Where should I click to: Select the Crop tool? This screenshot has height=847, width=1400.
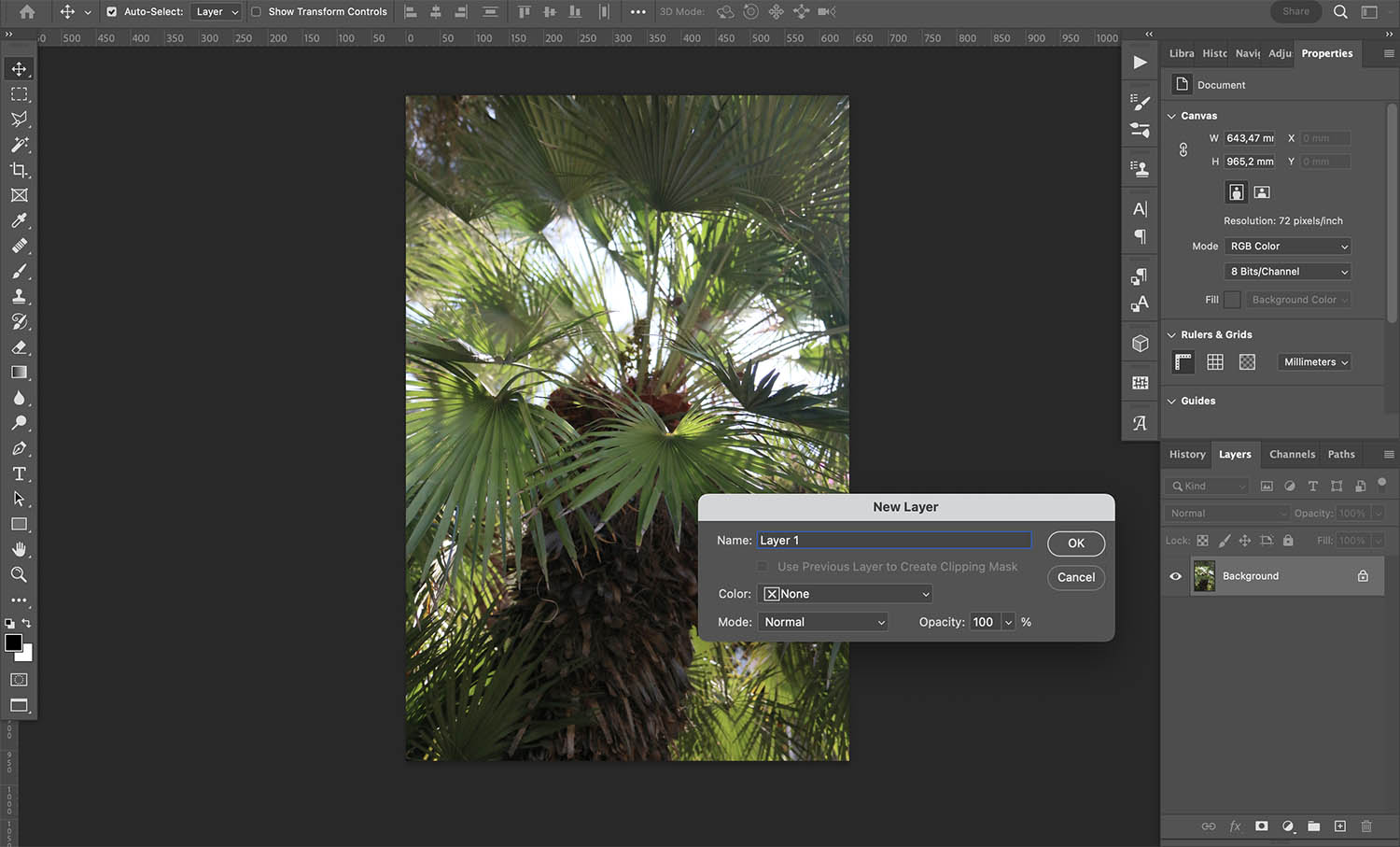(x=19, y=170)
